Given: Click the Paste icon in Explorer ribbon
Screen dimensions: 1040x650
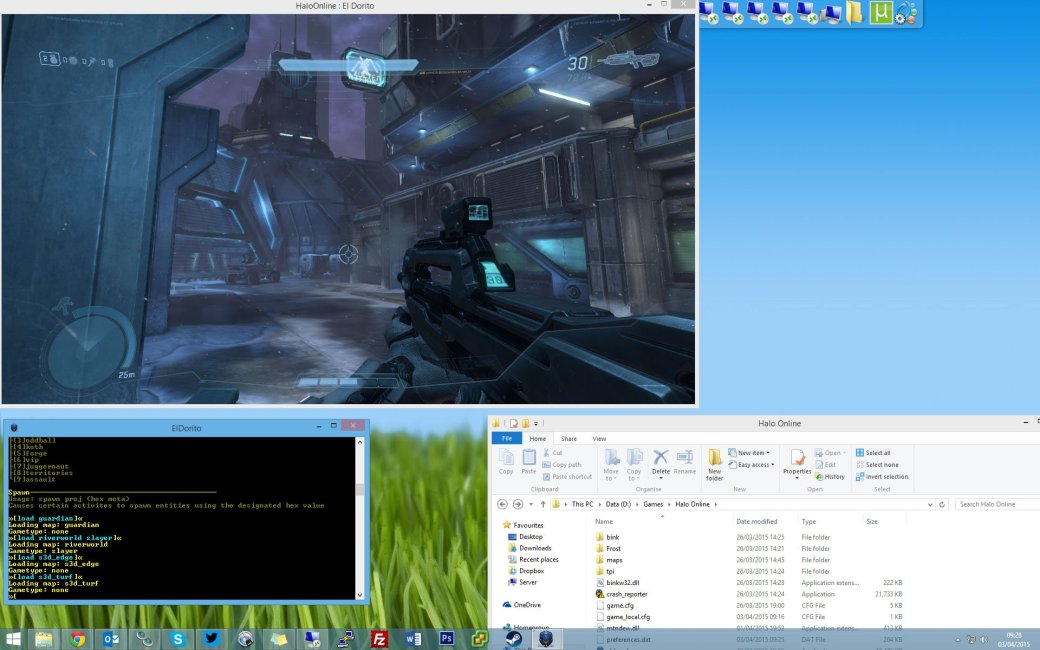Looking at the screenshot, I should (529, 461).
